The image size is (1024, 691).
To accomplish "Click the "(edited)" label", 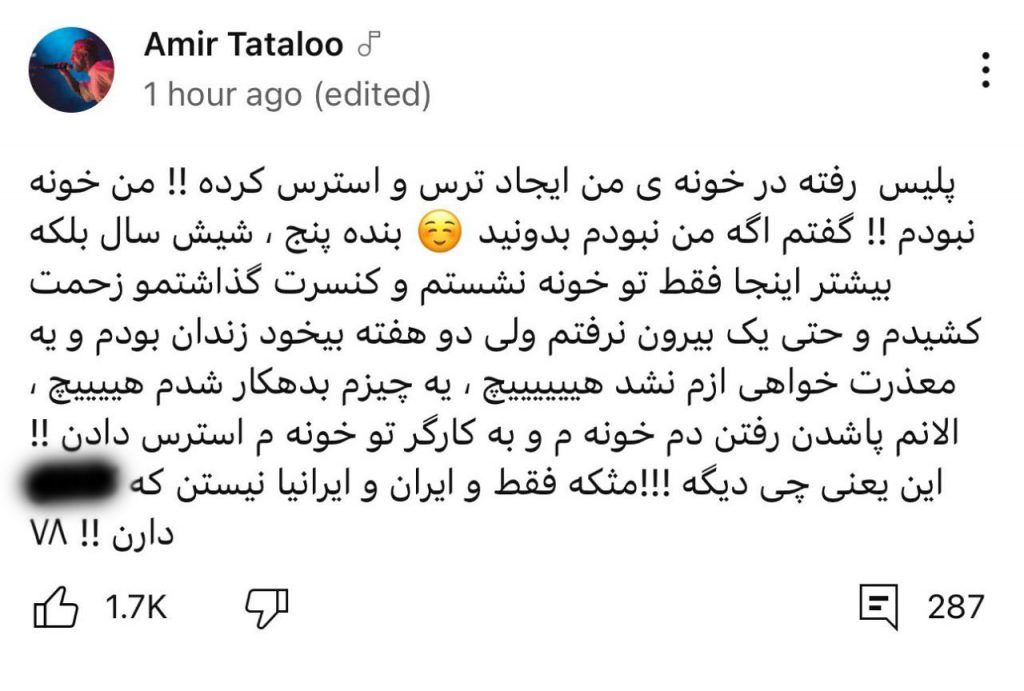I will 372,95.
